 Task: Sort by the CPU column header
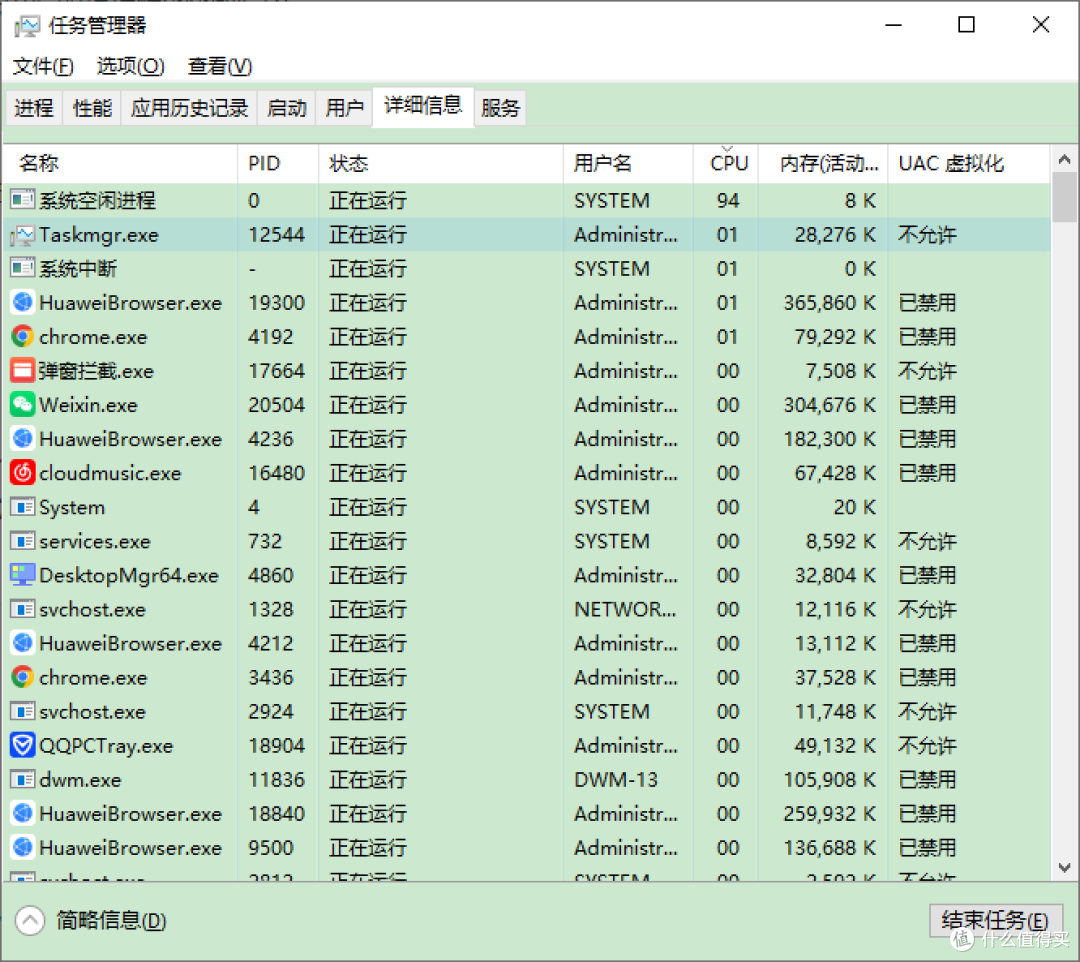pos(726,164)
